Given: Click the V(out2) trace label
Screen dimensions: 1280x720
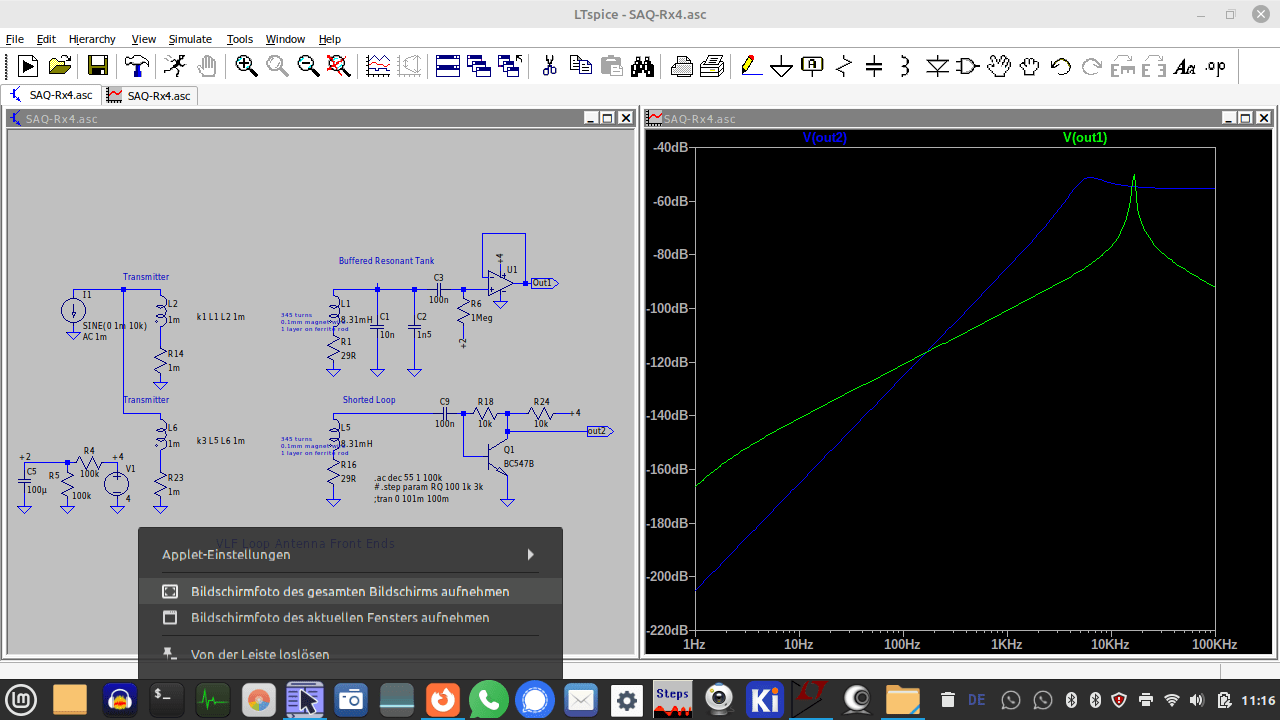Looking at the screenshot, I should 824,138.
